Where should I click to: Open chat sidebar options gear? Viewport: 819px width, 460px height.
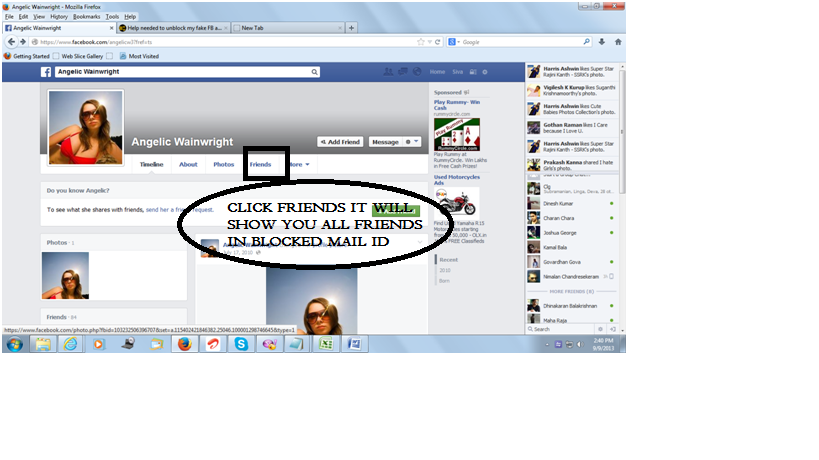pyautogui.click(x=600, y=329)
